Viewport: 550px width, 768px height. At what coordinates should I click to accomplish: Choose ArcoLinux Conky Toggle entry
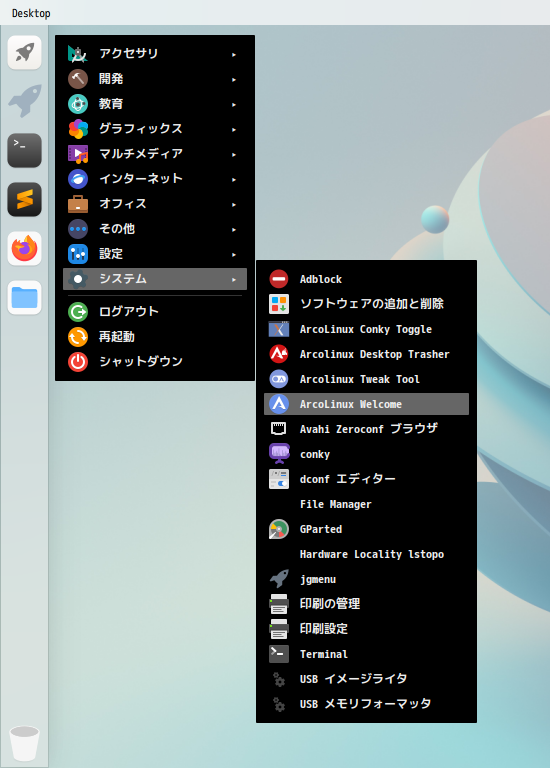pyautogui.click(x=366, y=329)
